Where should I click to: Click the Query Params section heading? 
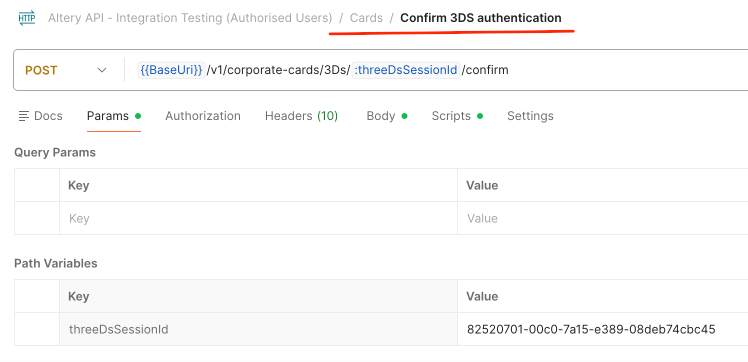55,153
